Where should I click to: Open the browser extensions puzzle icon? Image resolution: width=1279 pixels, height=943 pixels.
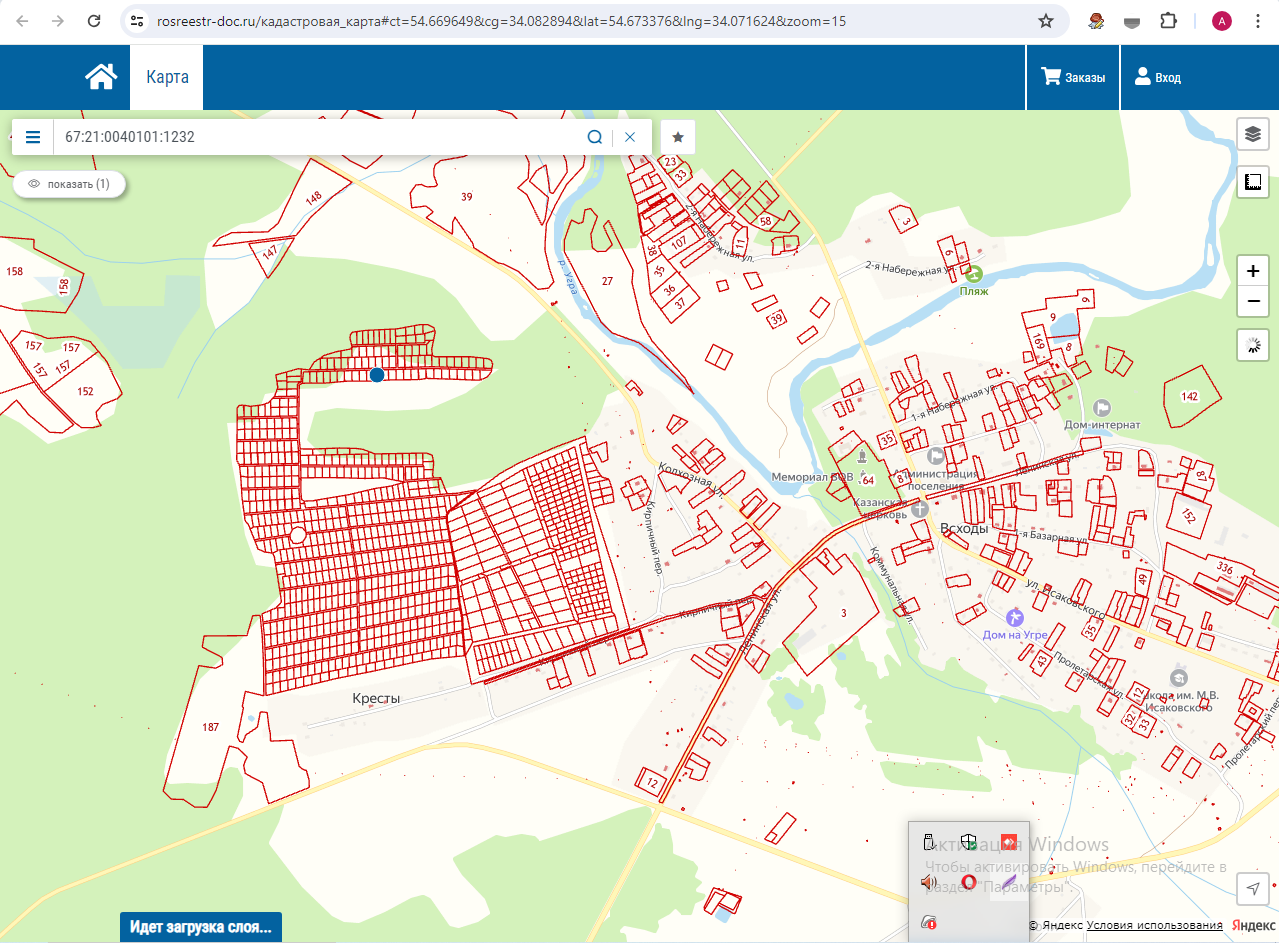1167,21
